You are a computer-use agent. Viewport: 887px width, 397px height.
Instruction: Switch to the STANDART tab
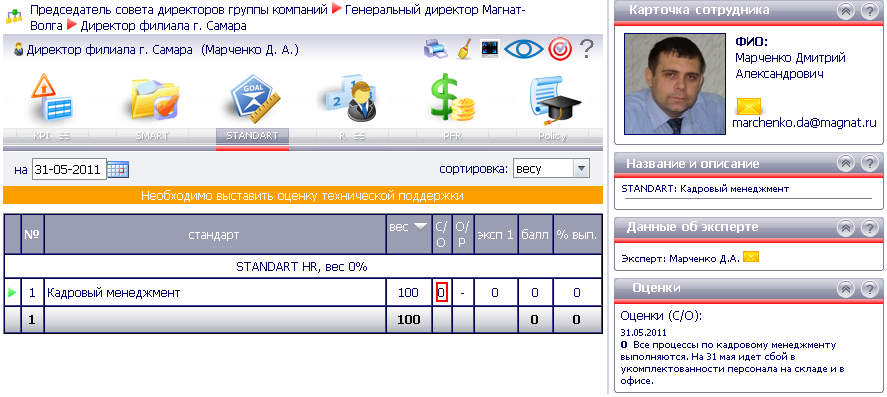pos(252,136)
